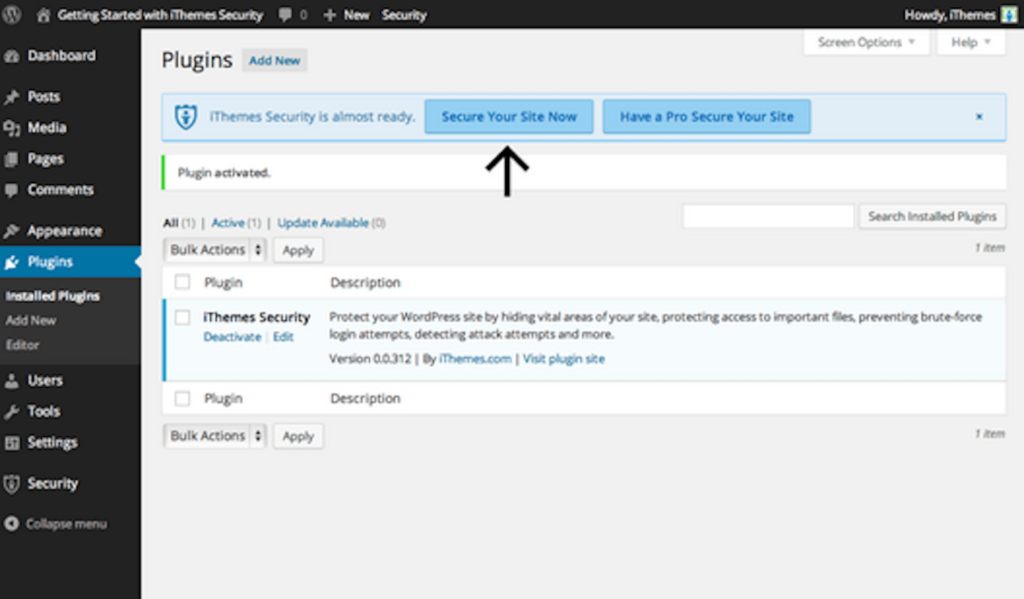Screen dimensions: 1024x599
Task: Deactivate the iThemes Security plugin
Action: pos(232,337)
